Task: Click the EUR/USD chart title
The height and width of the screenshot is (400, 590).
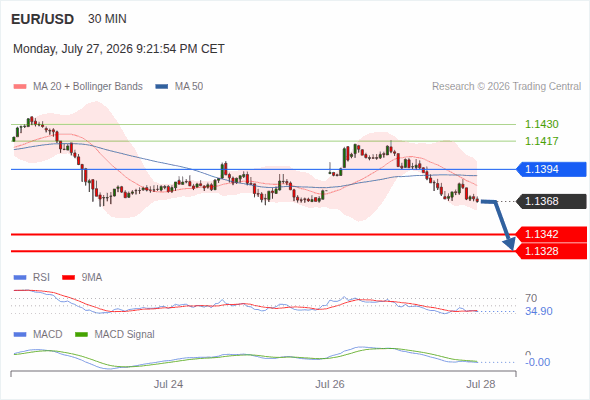Action: tap(43, 19)
